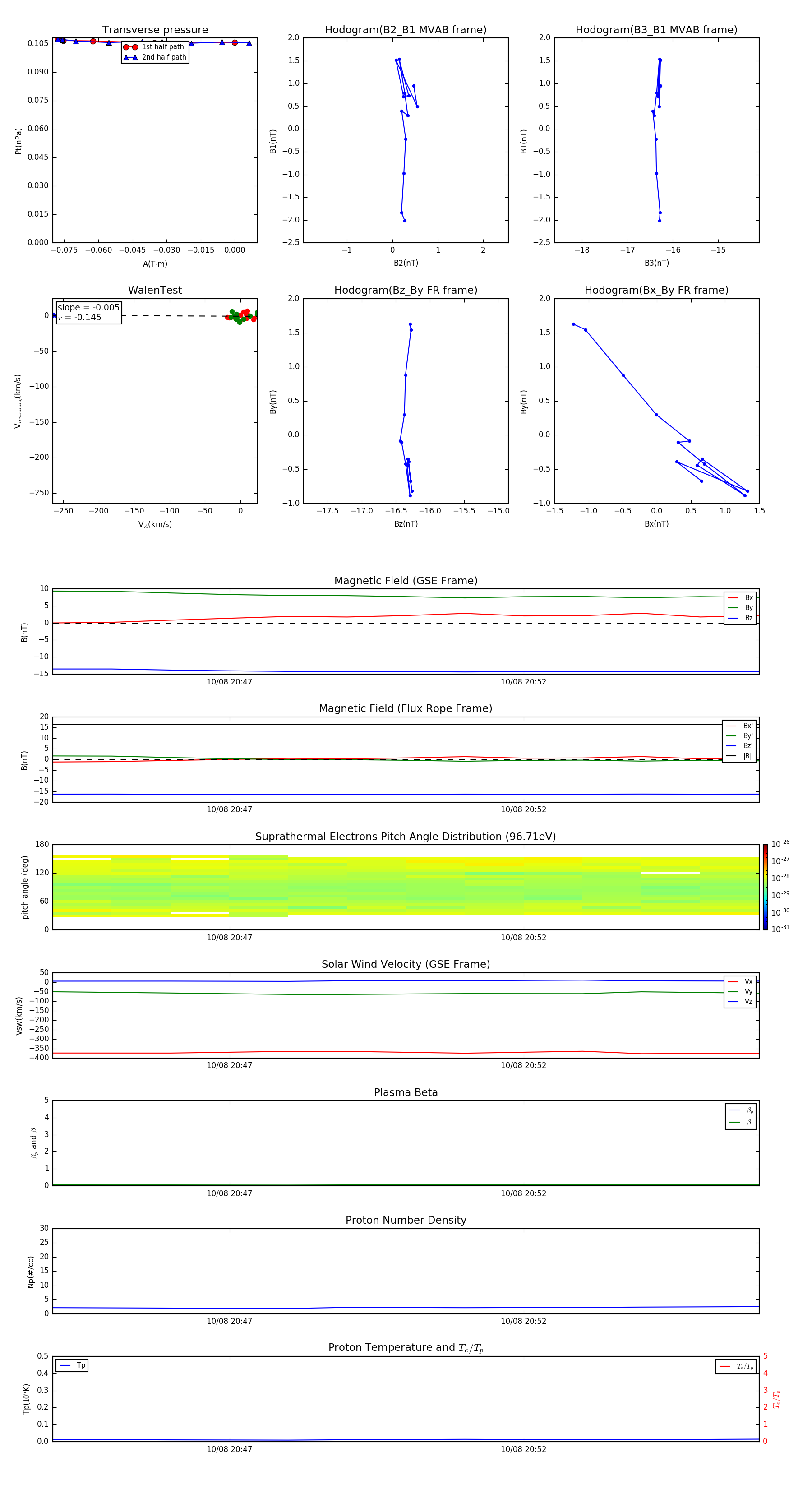Click the "By'" legend entry

coord(740,736)
